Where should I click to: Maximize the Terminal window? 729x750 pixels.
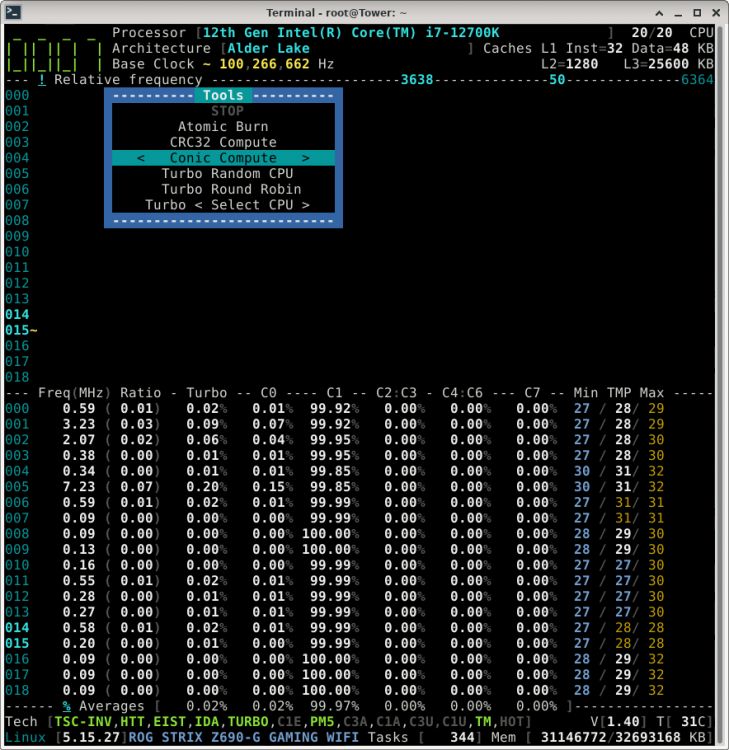(x=697, y=13)
